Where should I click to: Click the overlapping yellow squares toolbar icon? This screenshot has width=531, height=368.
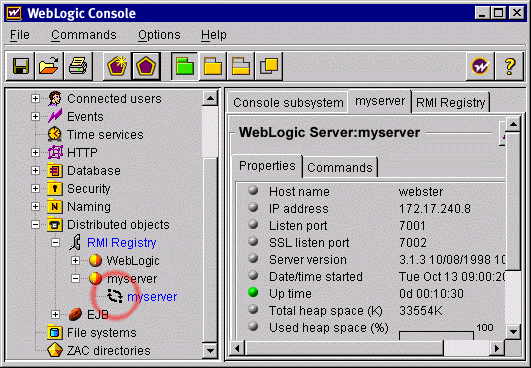(269, 66)
